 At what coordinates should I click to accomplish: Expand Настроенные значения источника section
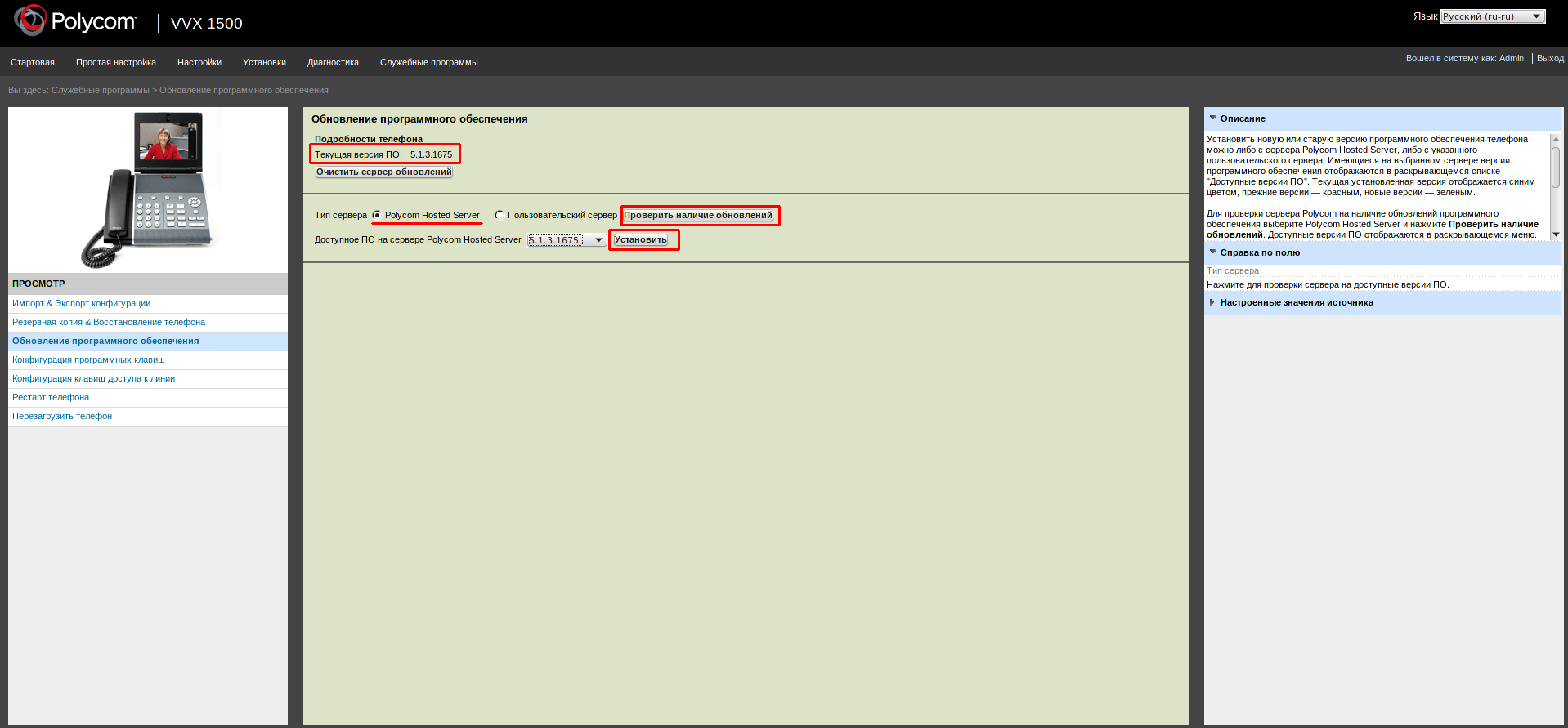tap(1212, 302)
